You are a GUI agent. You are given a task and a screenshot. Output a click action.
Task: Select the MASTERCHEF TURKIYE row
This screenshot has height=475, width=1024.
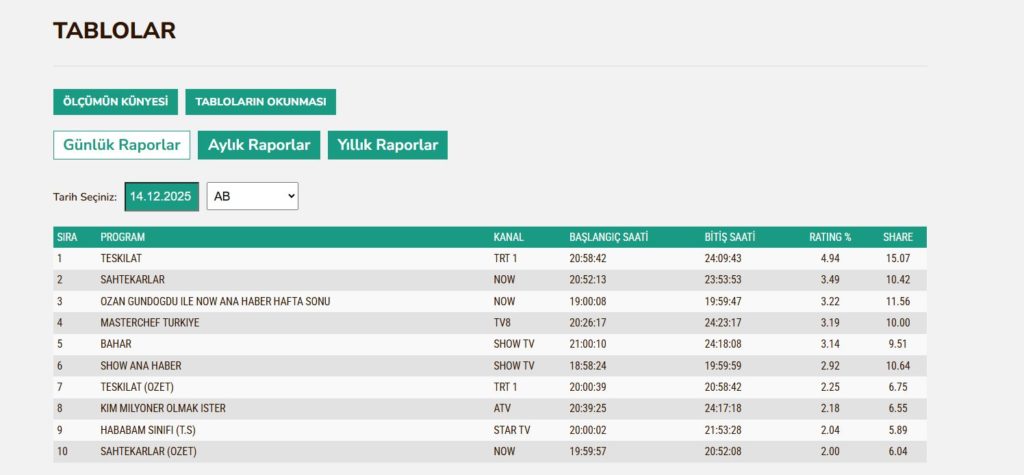point(150,323)
